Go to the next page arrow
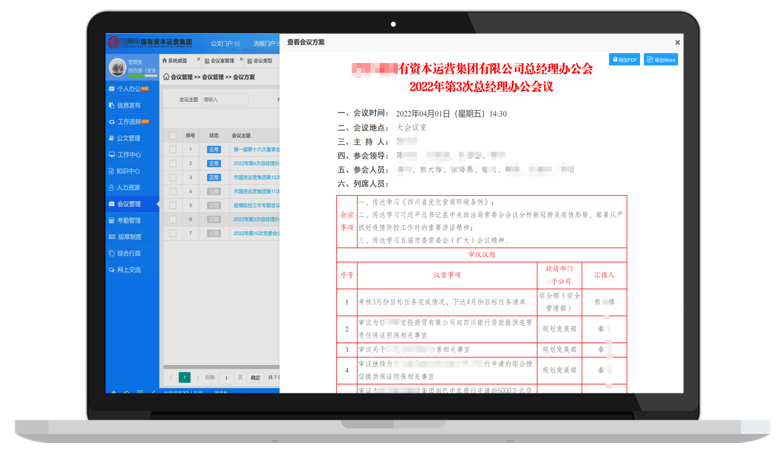The width and height of the screenshot is (784, 451). (198, 378)
